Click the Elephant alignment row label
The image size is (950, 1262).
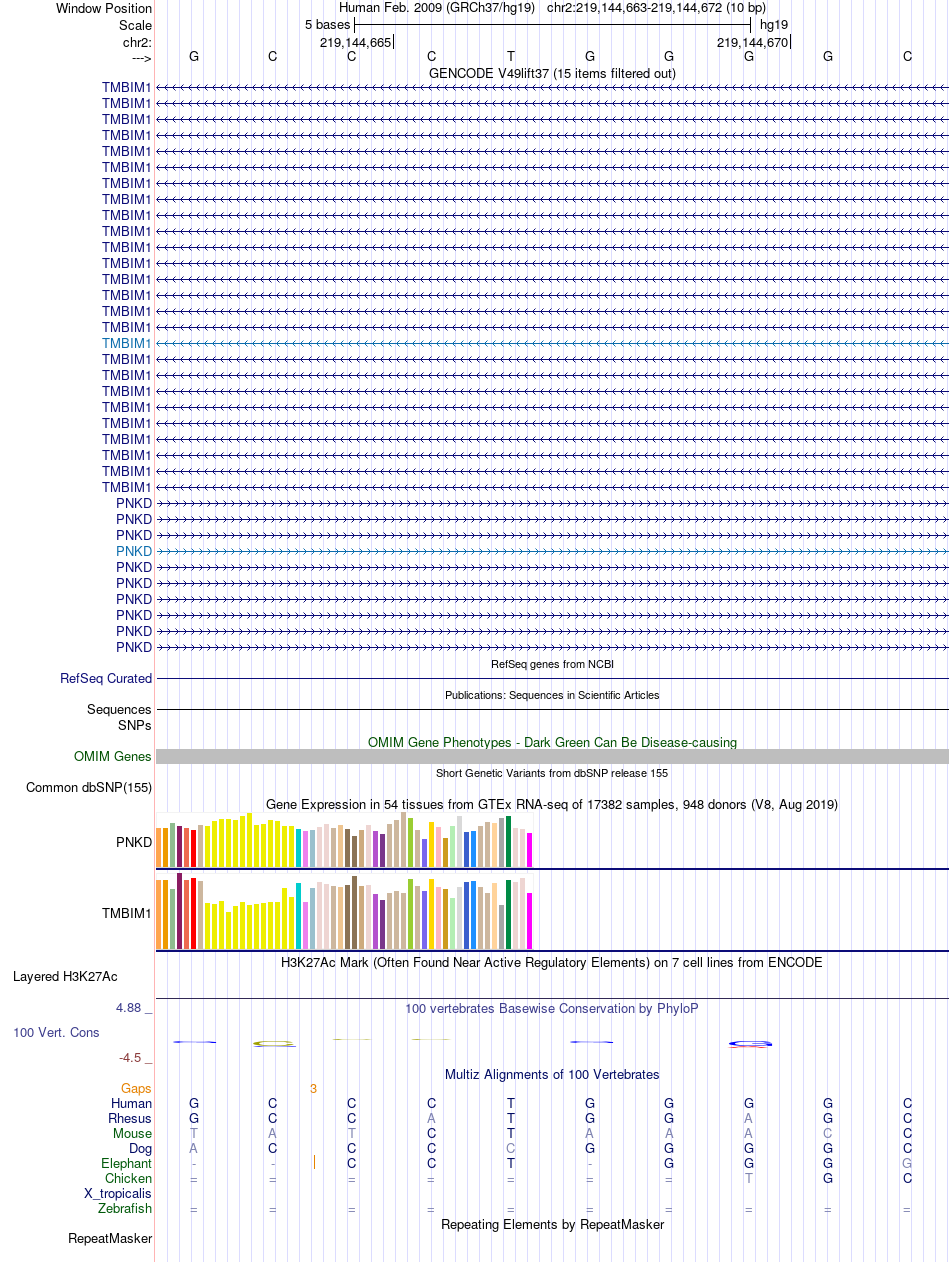(127, 1163)
